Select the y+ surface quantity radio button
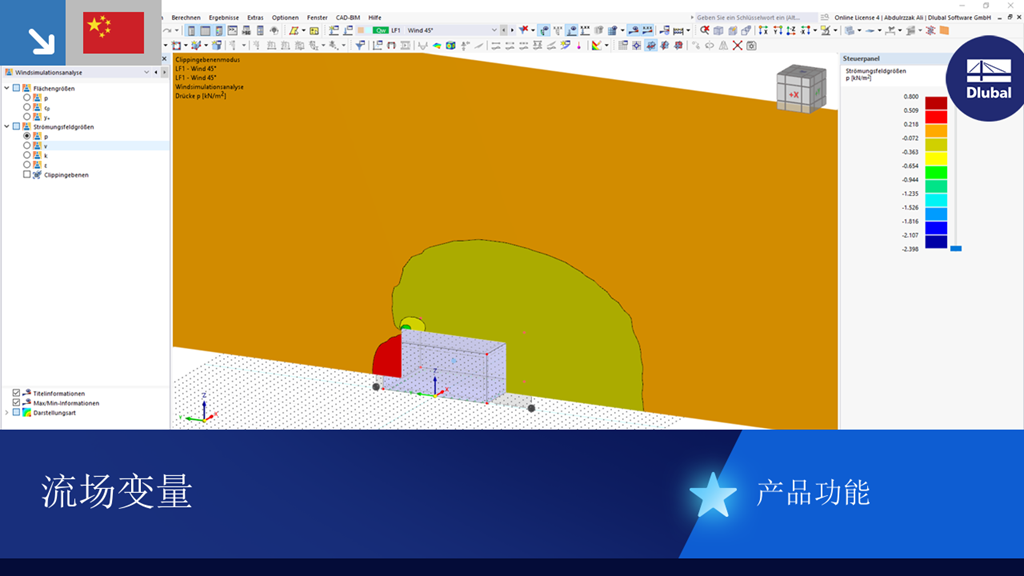The width and height of the screenshot is (1024, 576). pyautogui.click(x=27, y=117)
